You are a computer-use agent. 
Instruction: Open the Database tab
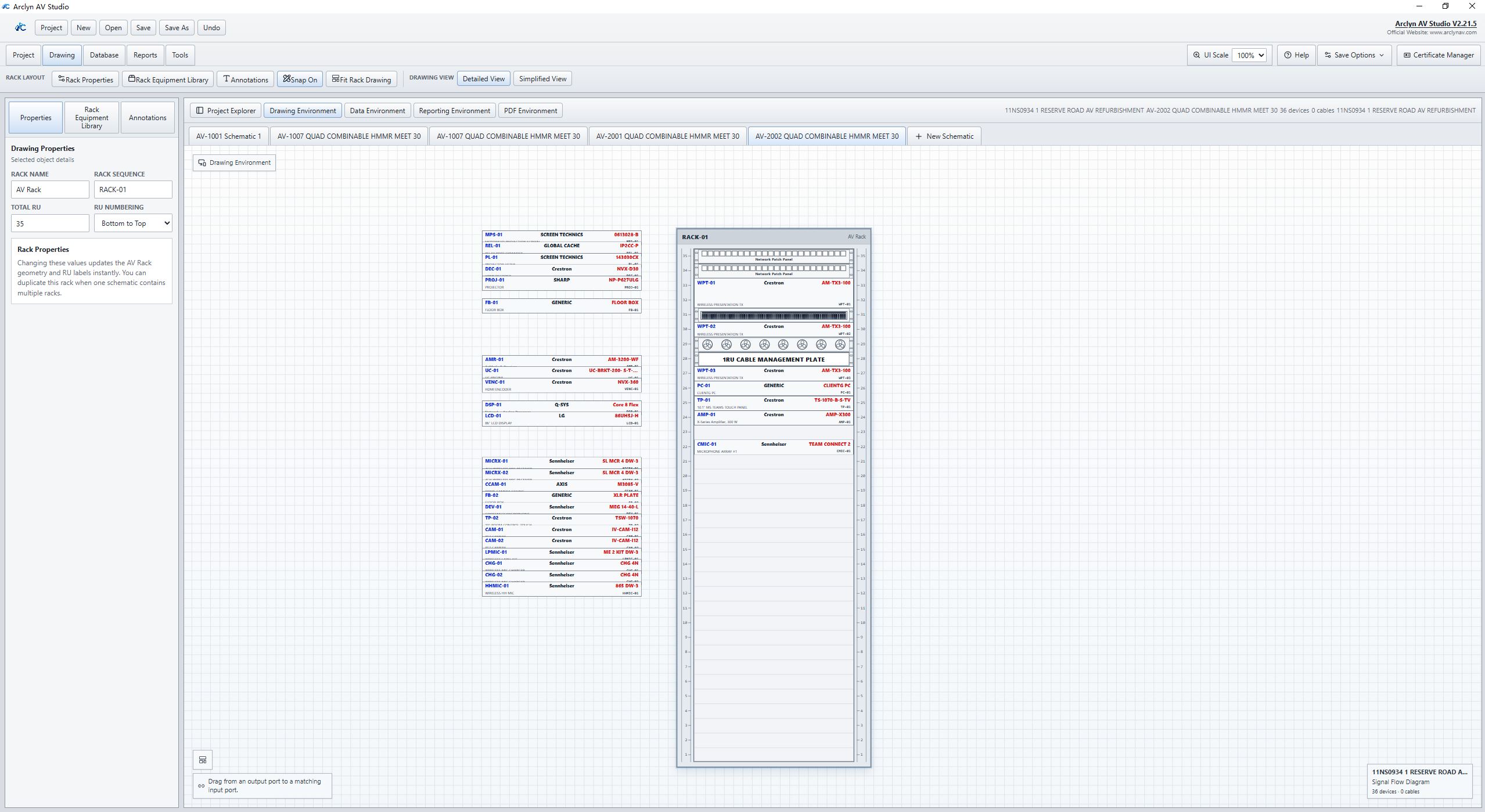104,55
